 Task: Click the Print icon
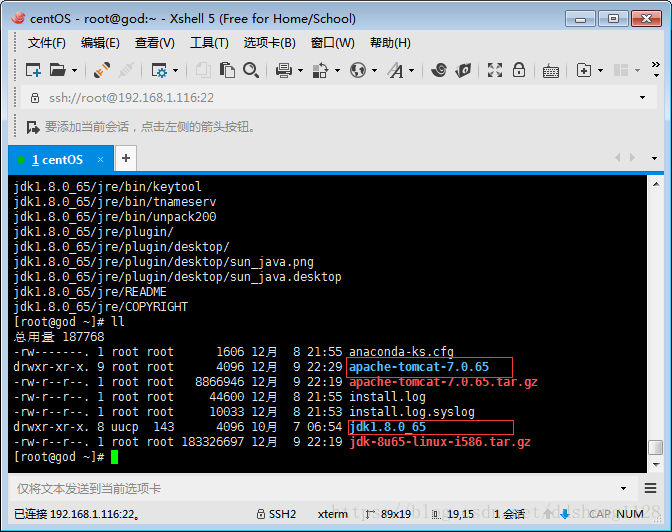tap(284, 70)
